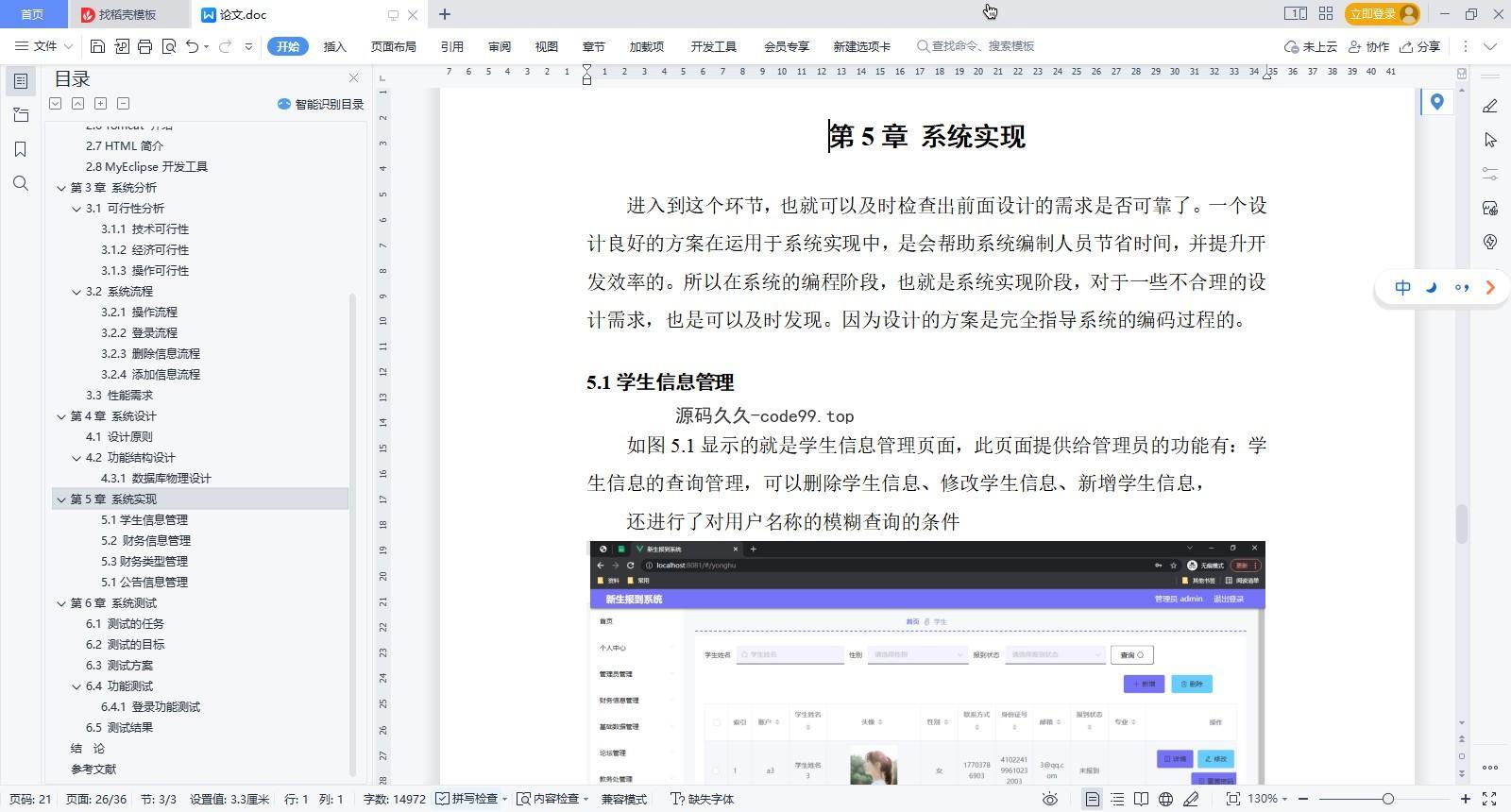Click 智能识别目录 smart TOC button
Viewport: 1511px width, 812px height.
tap(320, 104)
